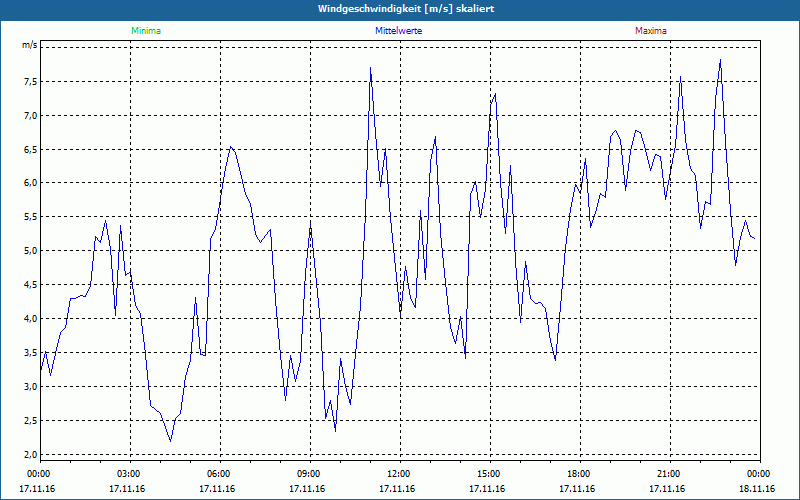Screen dimensions: 800x500
Task: Click the curve minimum near 04:20
Action: click(170, 441)
